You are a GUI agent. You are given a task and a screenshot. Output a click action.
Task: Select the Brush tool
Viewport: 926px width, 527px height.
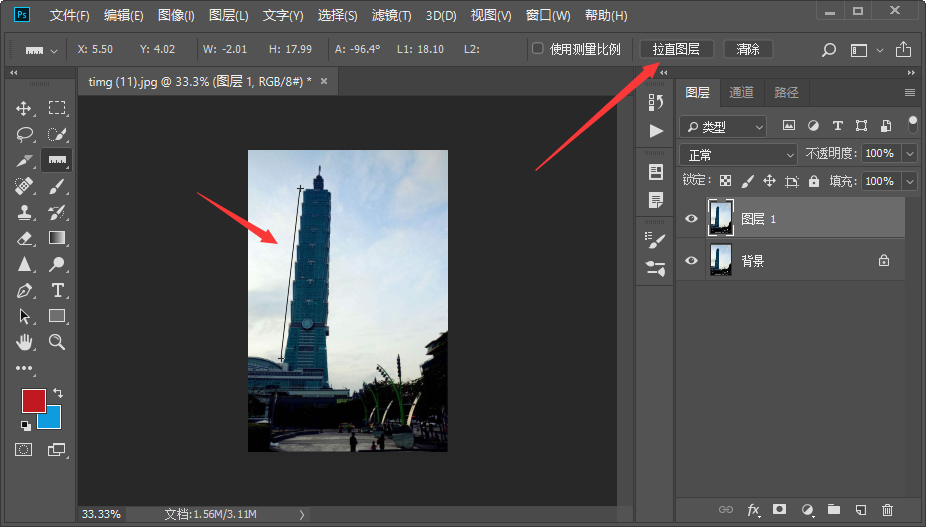coord(57,186)
